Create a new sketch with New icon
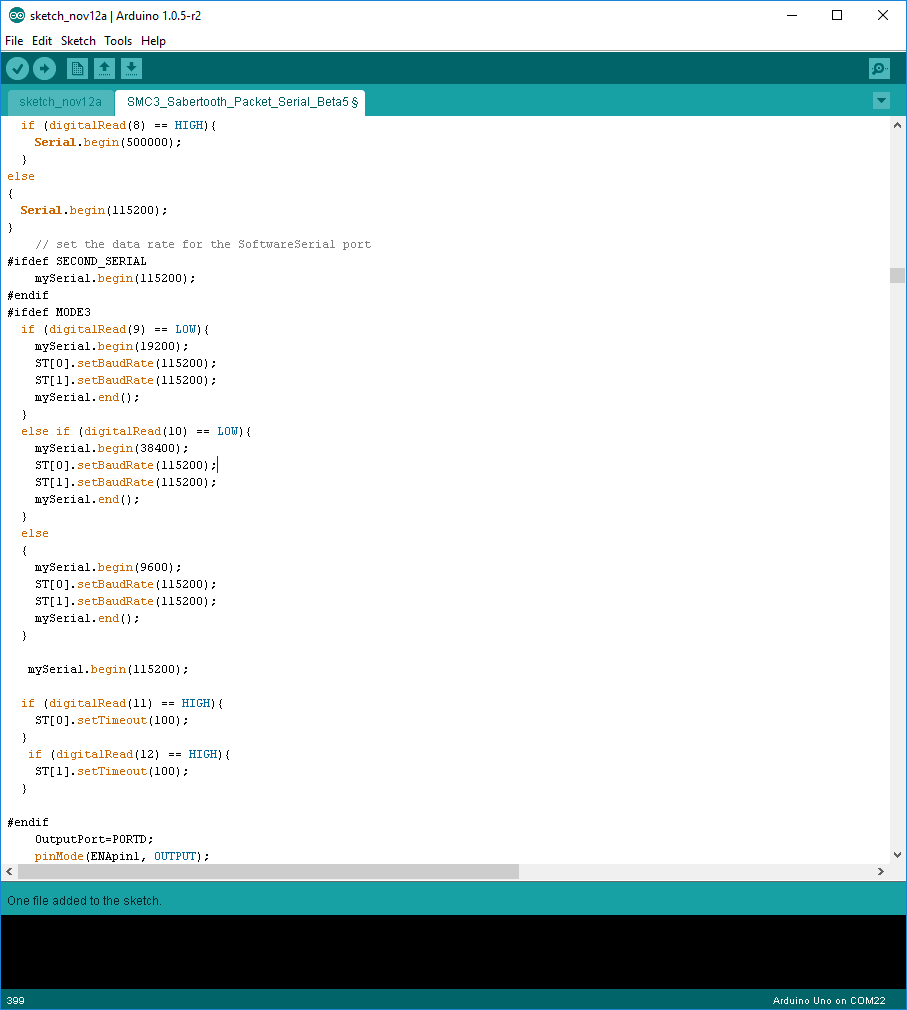The width and height of the screenshot is (907, 1010). [77, 68]
